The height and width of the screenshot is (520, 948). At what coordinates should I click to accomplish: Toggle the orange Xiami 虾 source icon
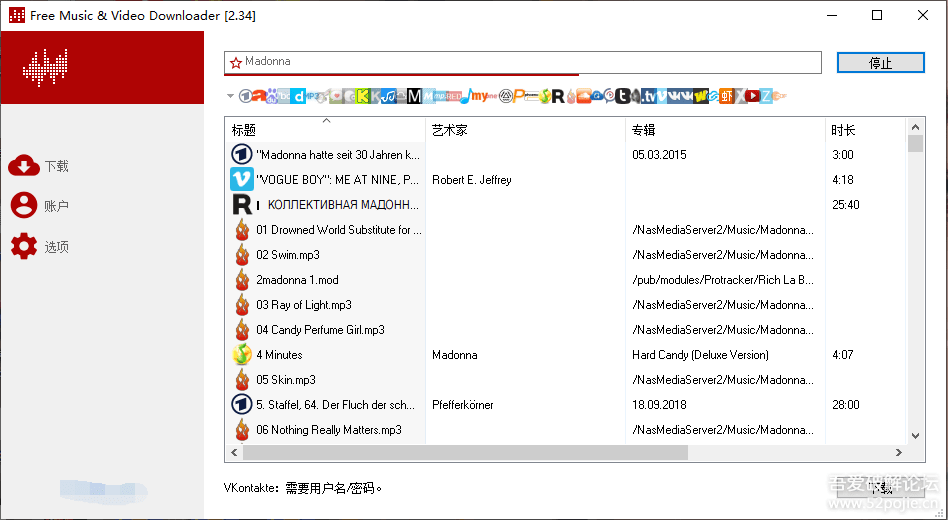[x=727, y=96]
